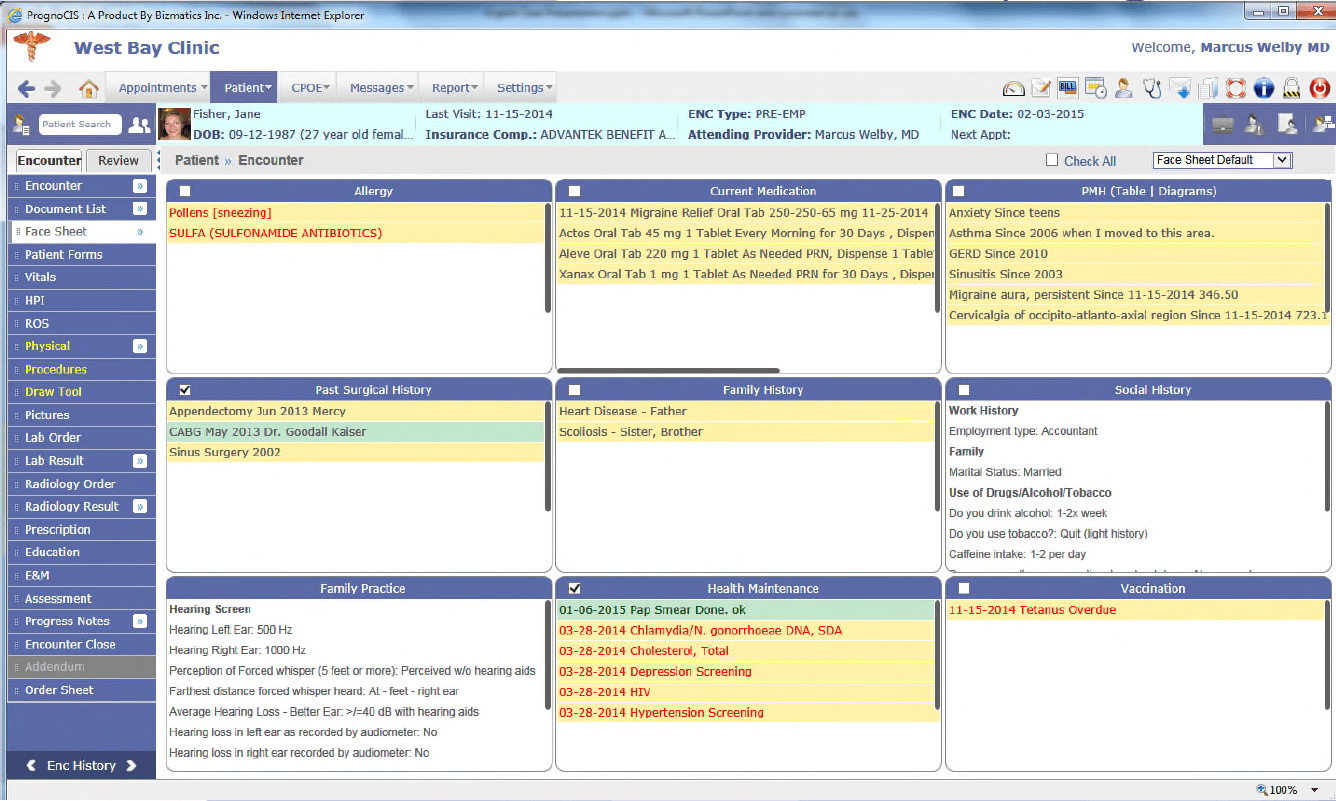The height and width of the screenshot is (801, 1336).
Task: Open the Patient menu dropdown
Action: [245, 87]
